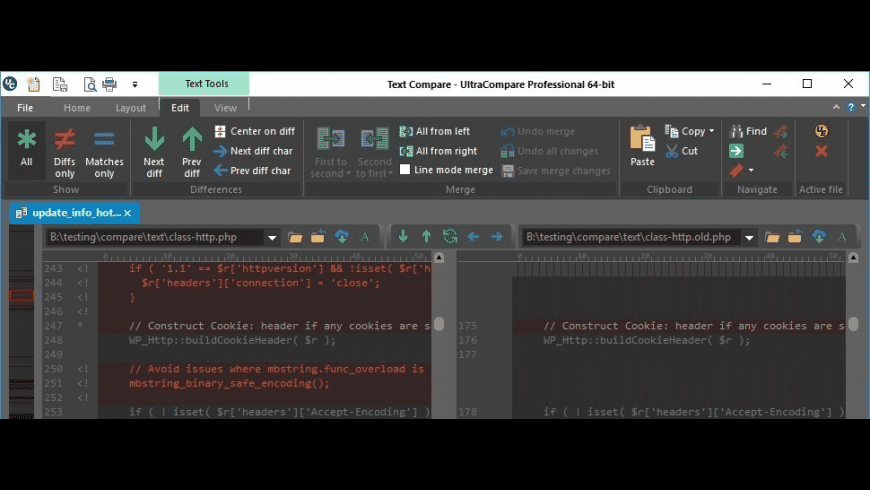Click the Text Tools contextual tab

coord(205,84)
